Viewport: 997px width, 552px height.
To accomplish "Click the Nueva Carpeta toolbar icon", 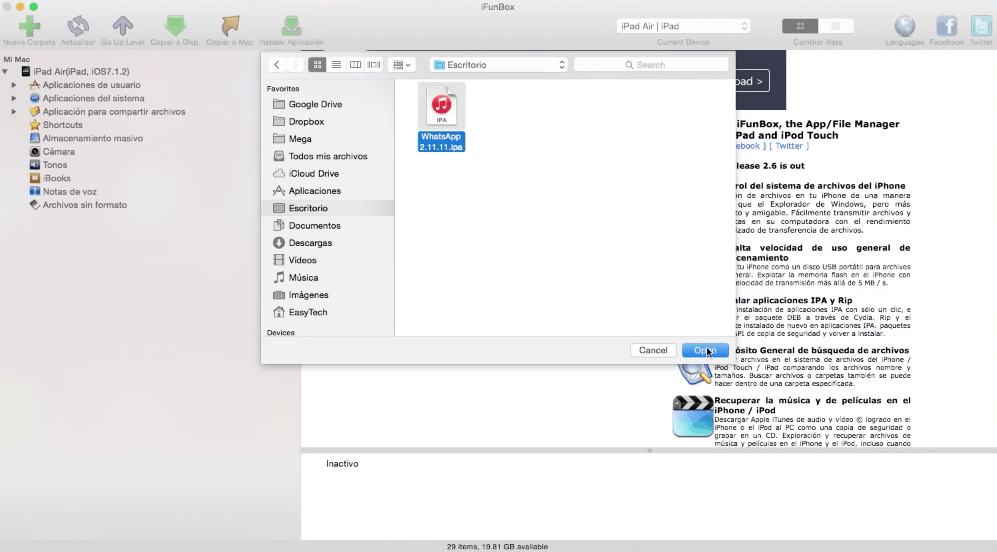I will coord(29,26).
